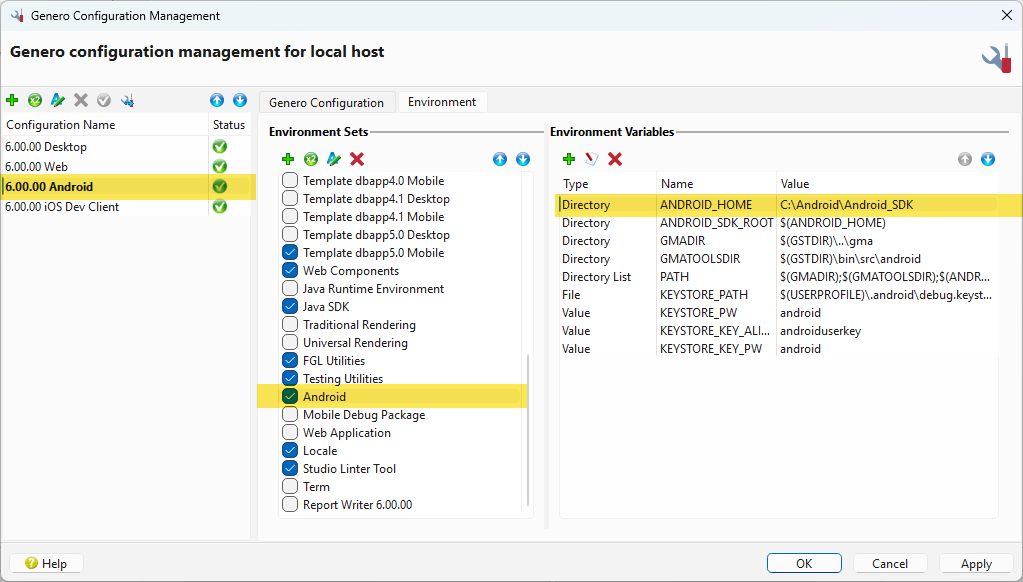This screenshot has height=582, width=1023.
Task: Toggle the Web Application checkbox
Action: click(x=290, y=433)
